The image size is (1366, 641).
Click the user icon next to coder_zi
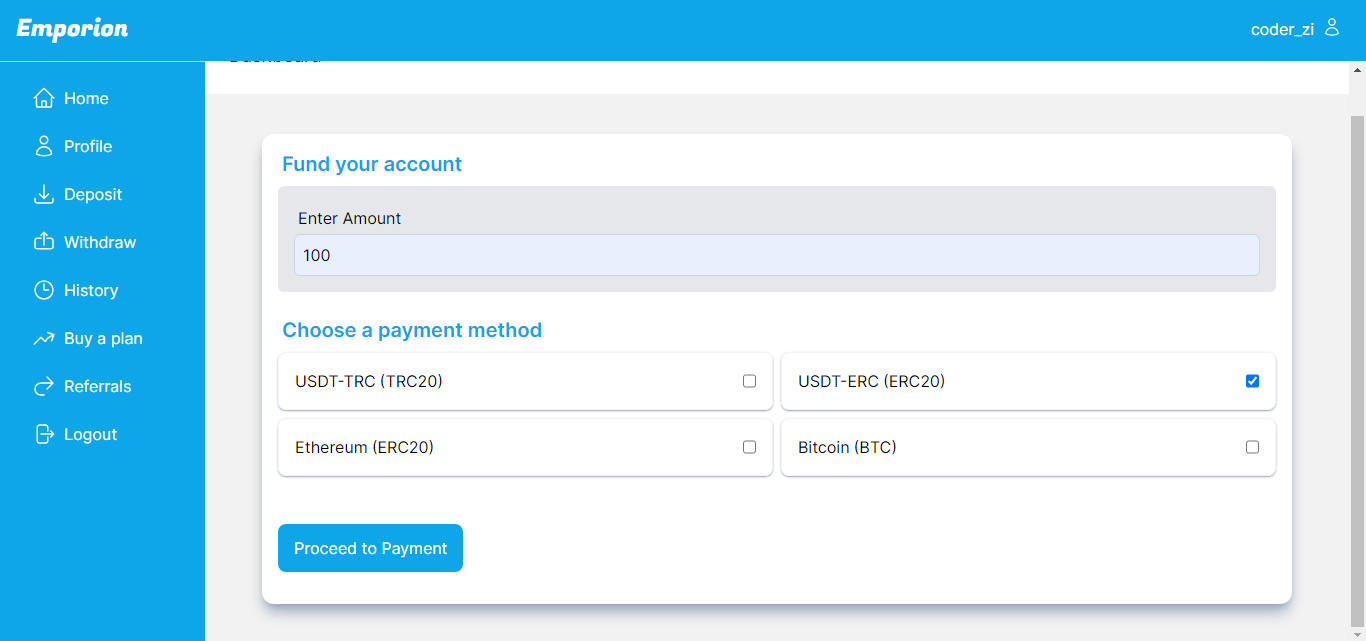point(1332,28)
